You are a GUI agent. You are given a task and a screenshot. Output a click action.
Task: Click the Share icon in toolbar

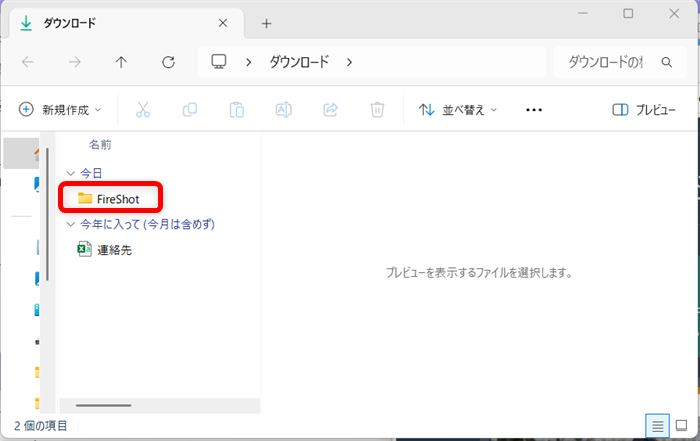point(330,110)
